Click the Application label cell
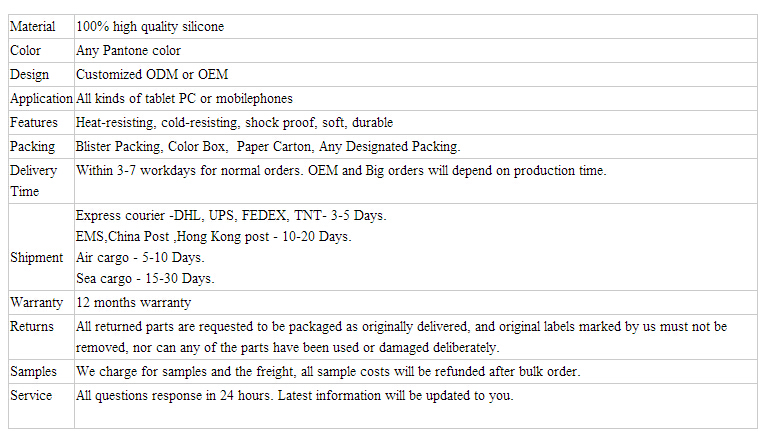764x440 pixels. click(41, 98)
